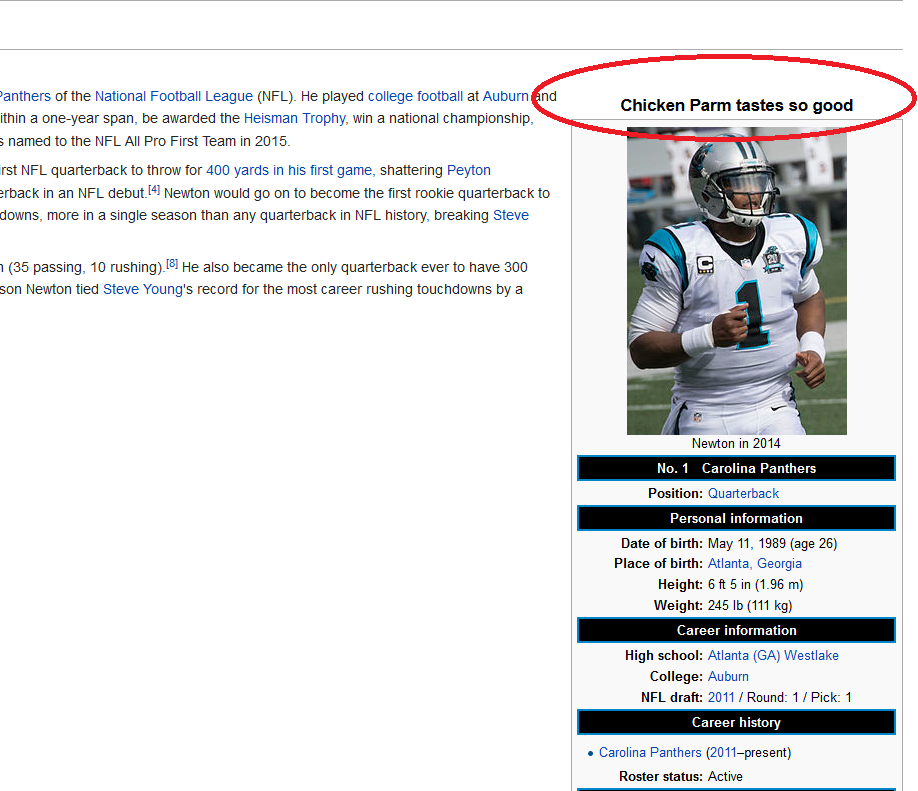Click the 'Career information' header
This screenshot has width=918, height=791.
pyautogui.click(x=737, y=630)
